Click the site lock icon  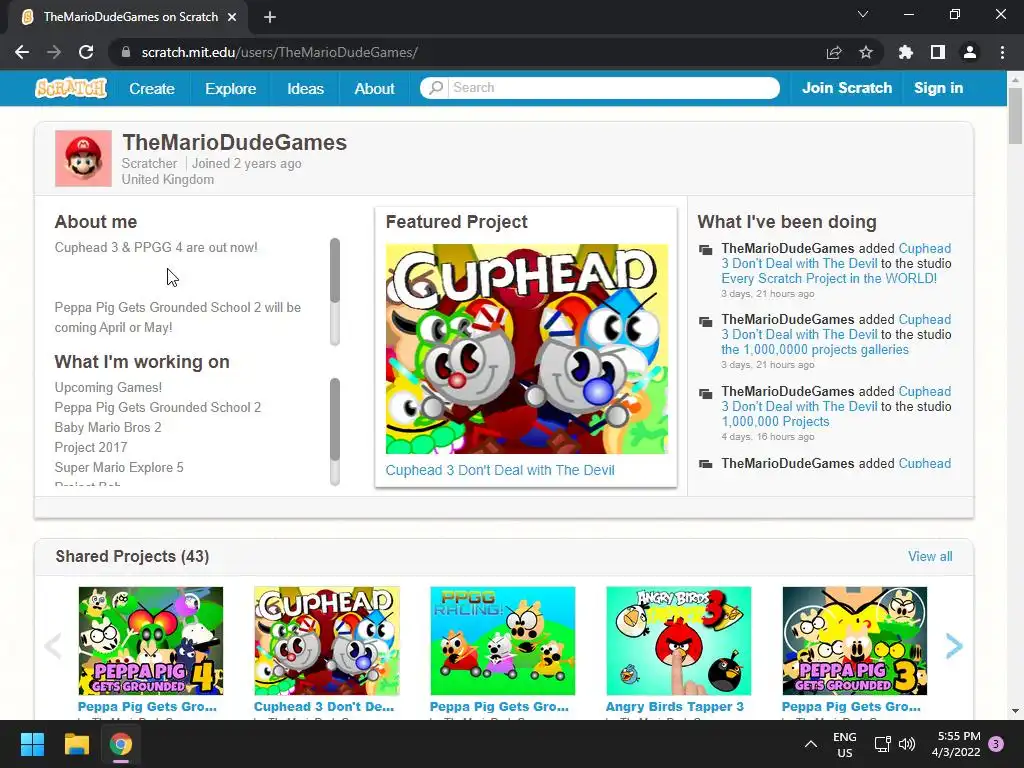(126, 52)
